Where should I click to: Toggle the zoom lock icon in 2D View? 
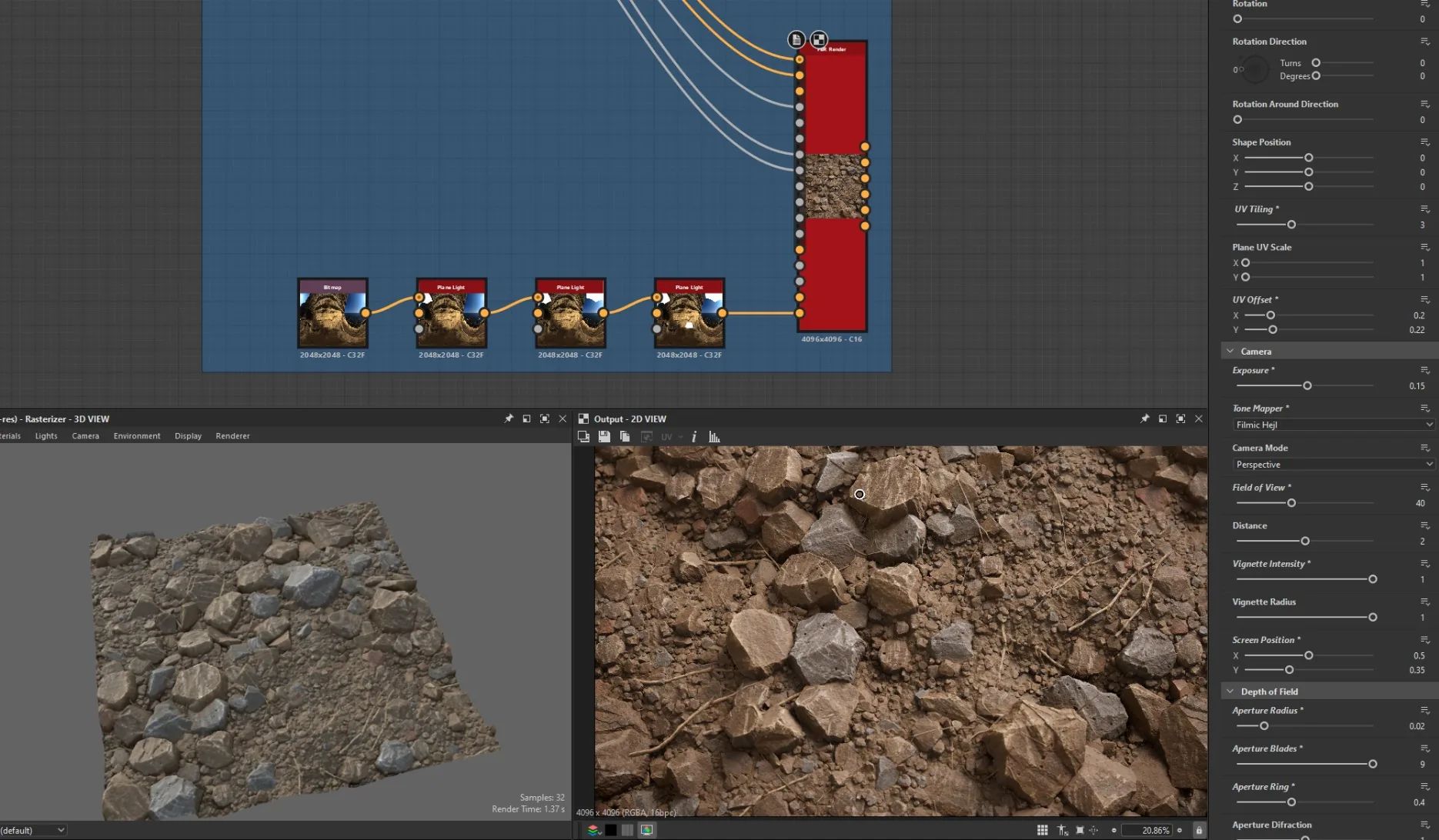click(1199, 830)
